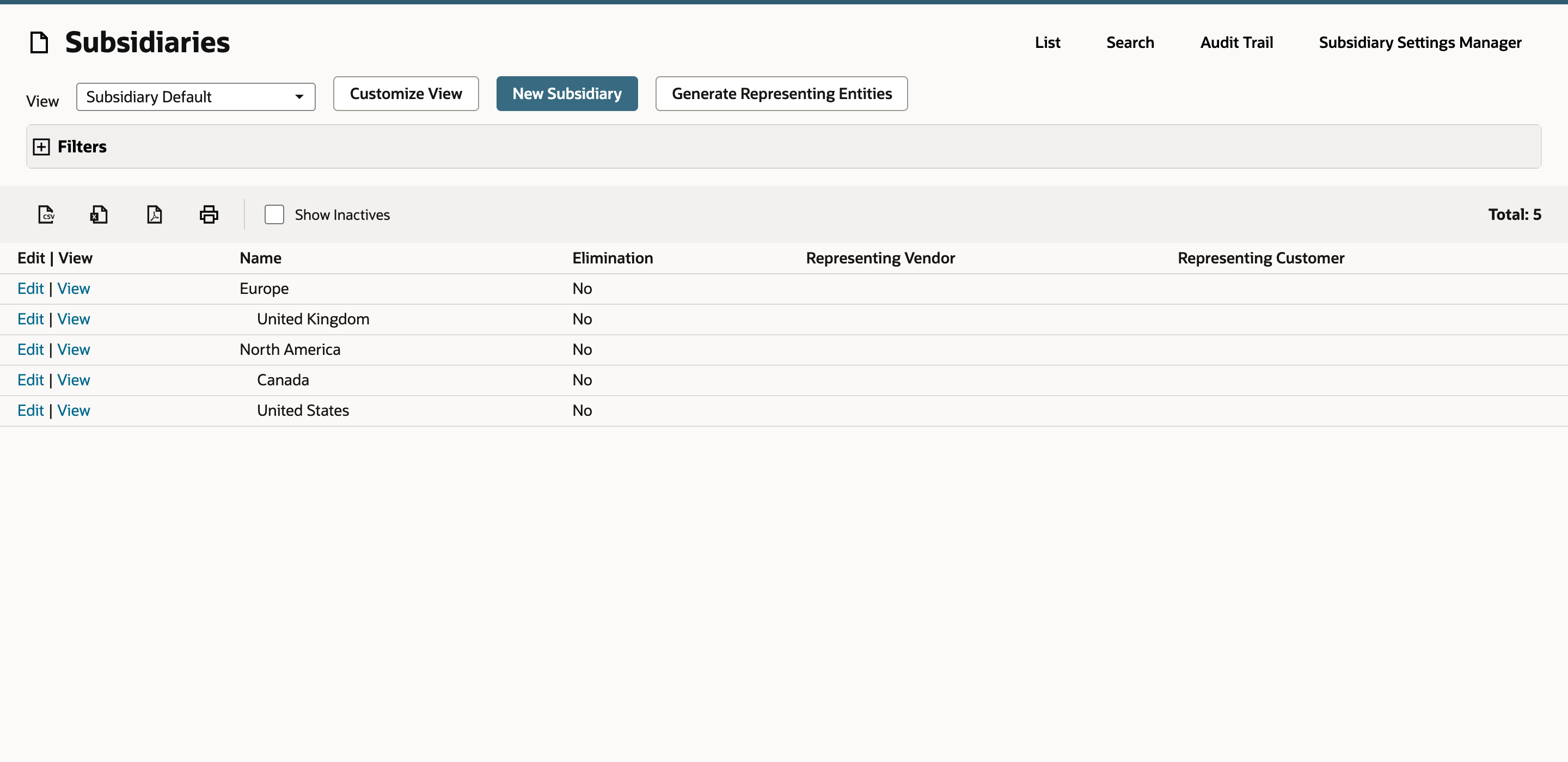Click the Elimination column header

coord(612,258)
